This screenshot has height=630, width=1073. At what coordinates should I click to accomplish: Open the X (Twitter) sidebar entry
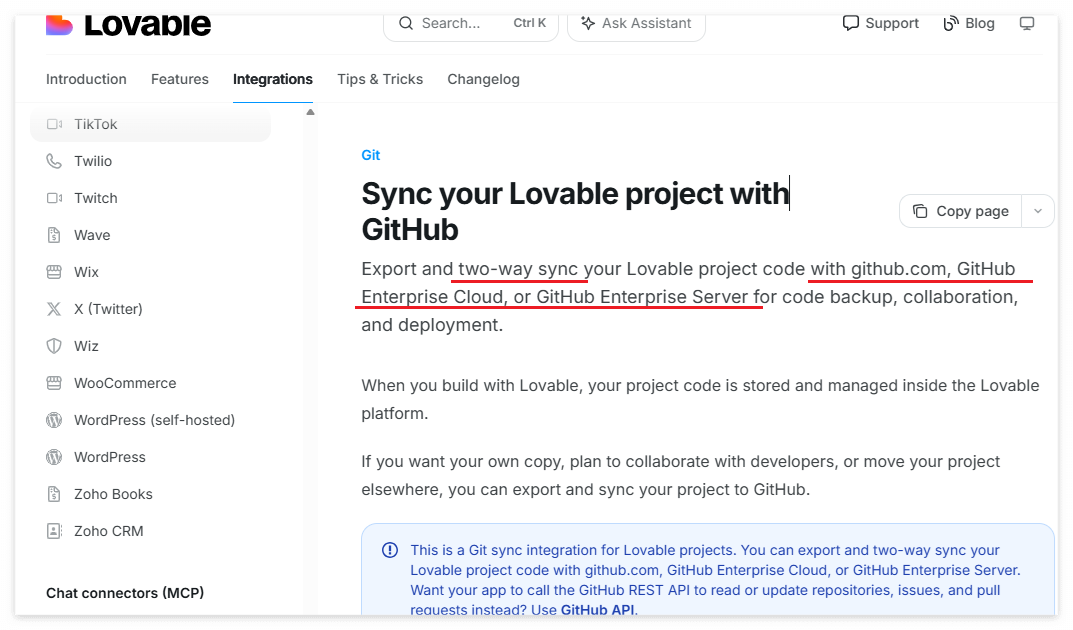[151, 309]
